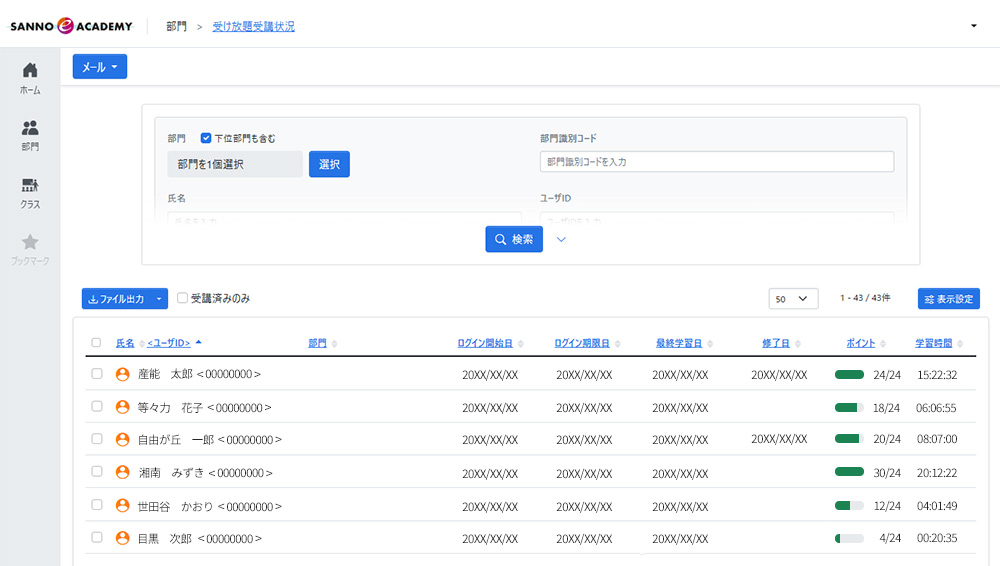This screenshot has width=1000, height=566.
Task: Open the 部門 people icon in sidebar
Action: (x=30, y=128)
